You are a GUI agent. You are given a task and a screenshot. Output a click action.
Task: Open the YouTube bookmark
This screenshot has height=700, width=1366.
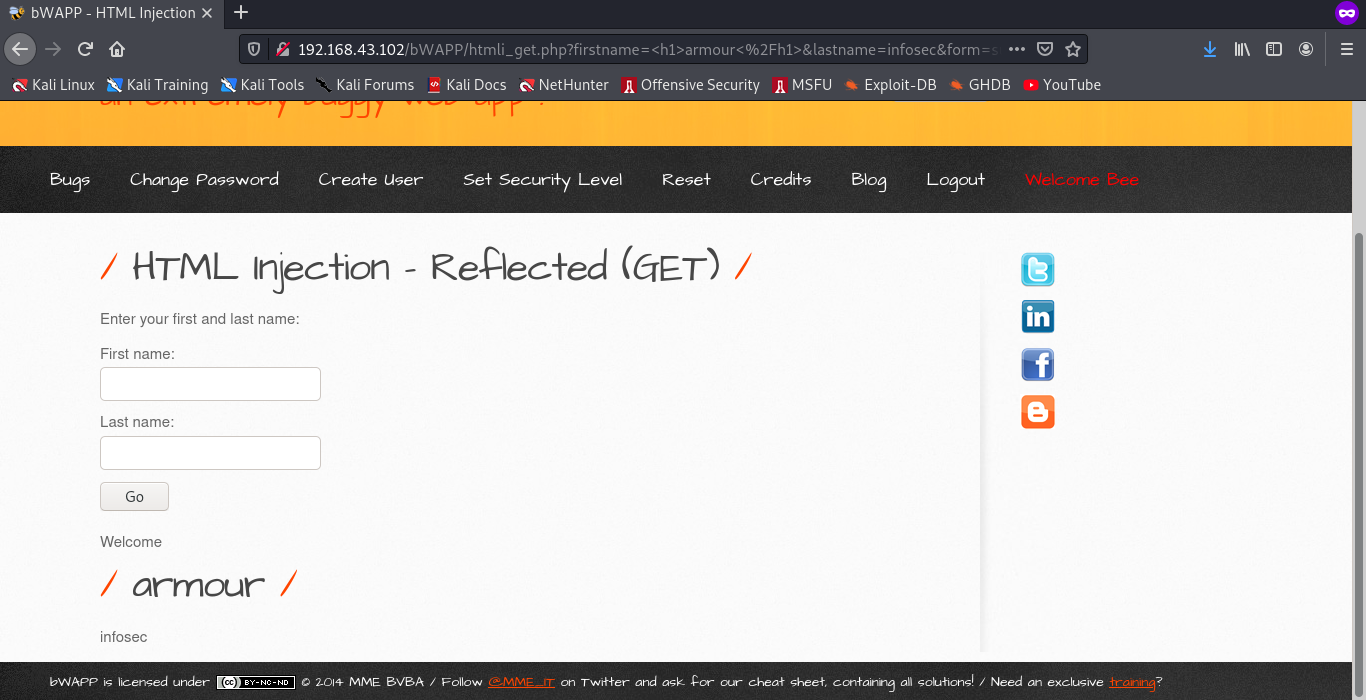[1061, 85]
